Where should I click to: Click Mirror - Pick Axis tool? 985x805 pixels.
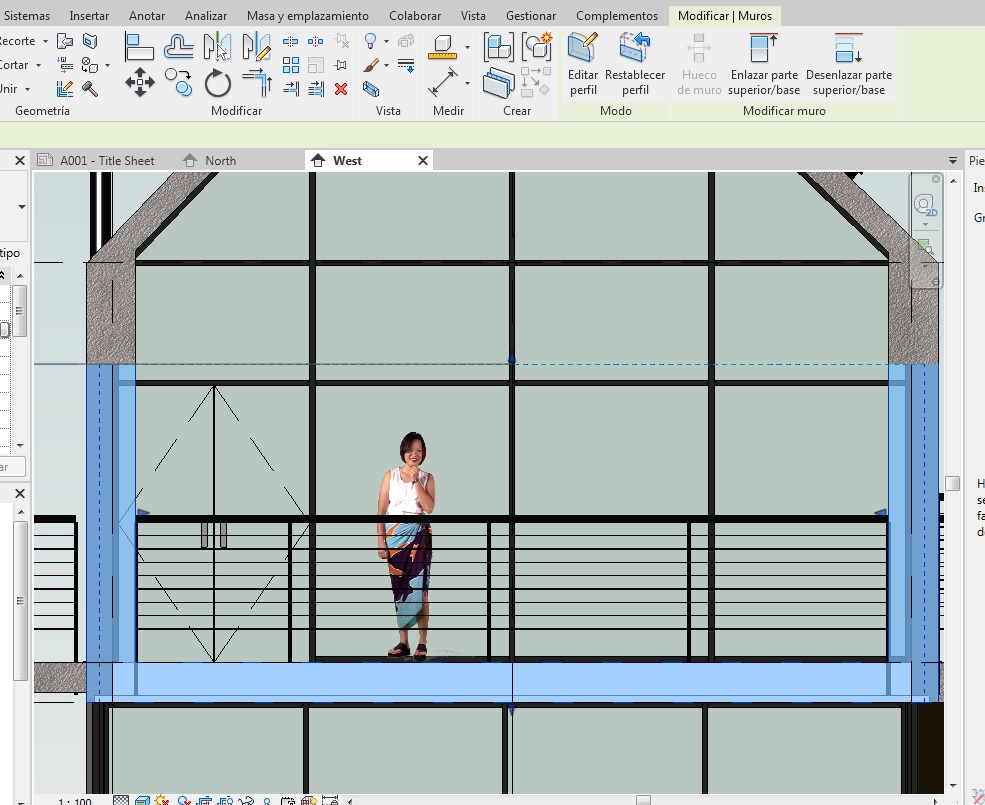tap(217, 47)
